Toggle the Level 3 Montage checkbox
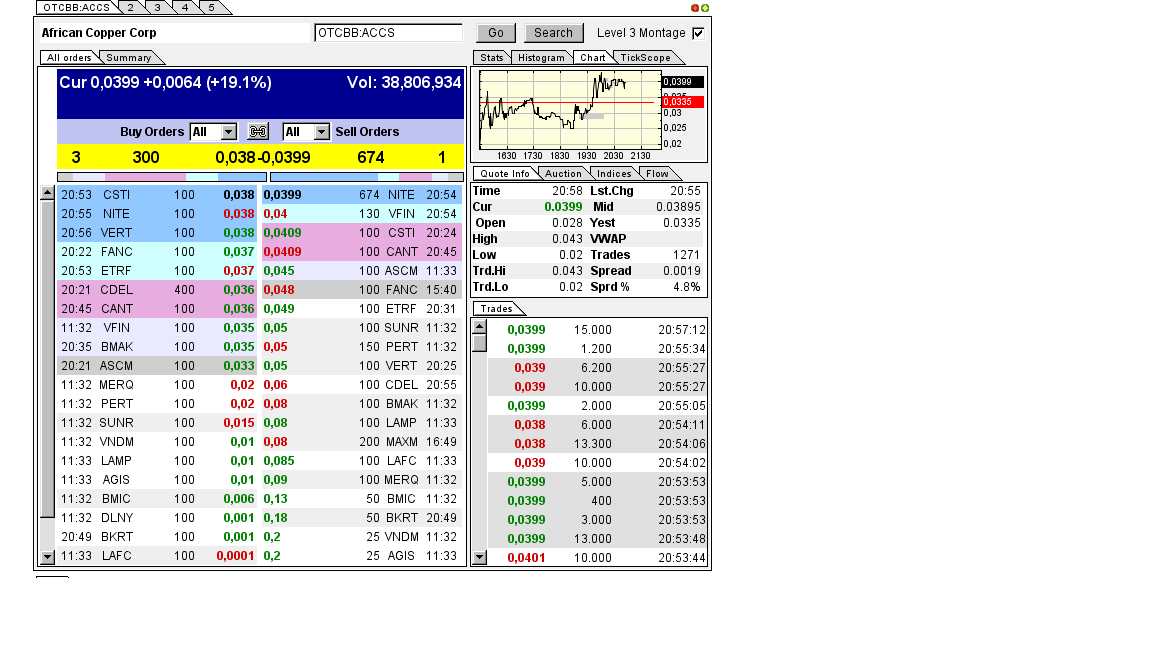The height and width of the screenshot is (648, 1152). (699, 33)
